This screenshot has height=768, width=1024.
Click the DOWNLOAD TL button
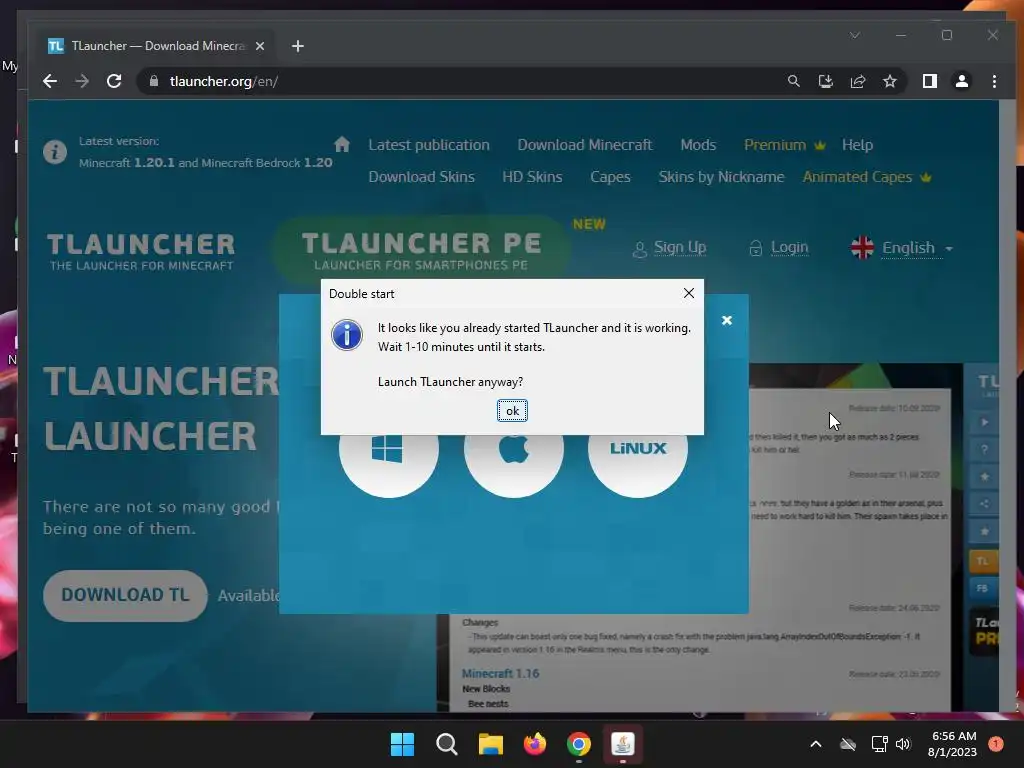click(x=125, y=595)
